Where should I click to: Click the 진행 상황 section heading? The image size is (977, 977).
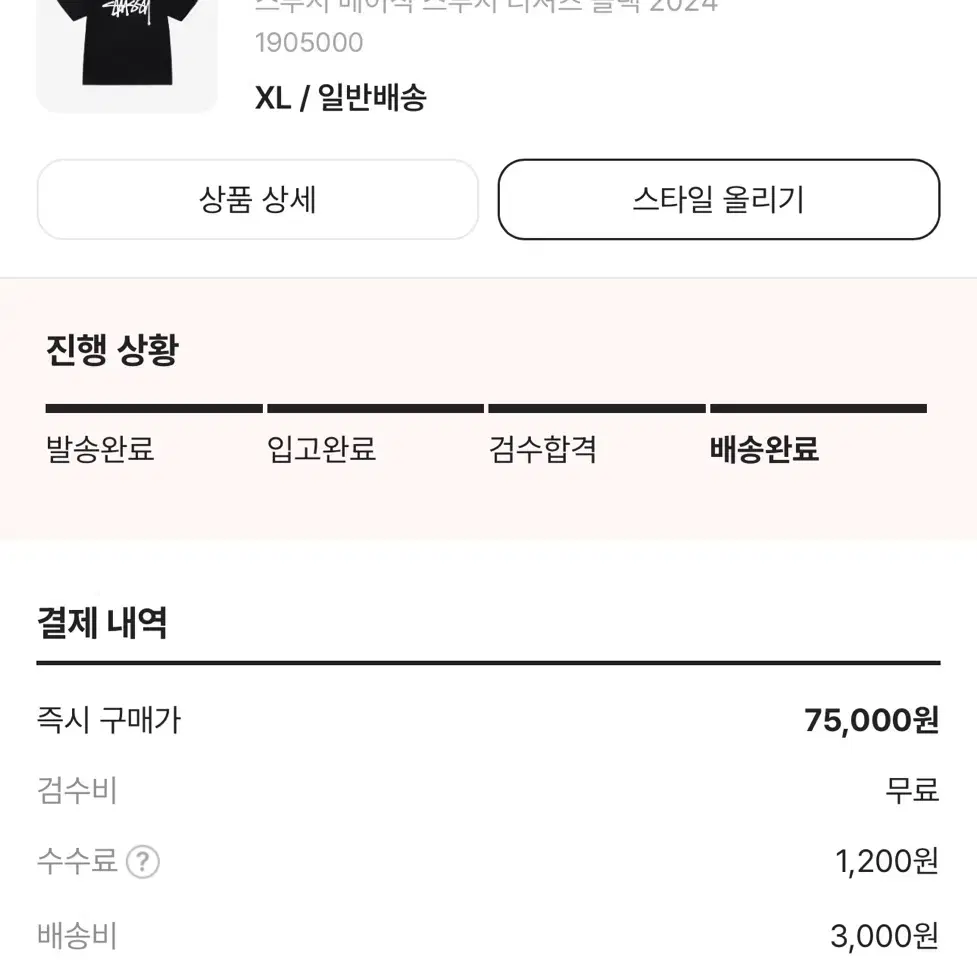pyautogui.click(x=113, y=350)
